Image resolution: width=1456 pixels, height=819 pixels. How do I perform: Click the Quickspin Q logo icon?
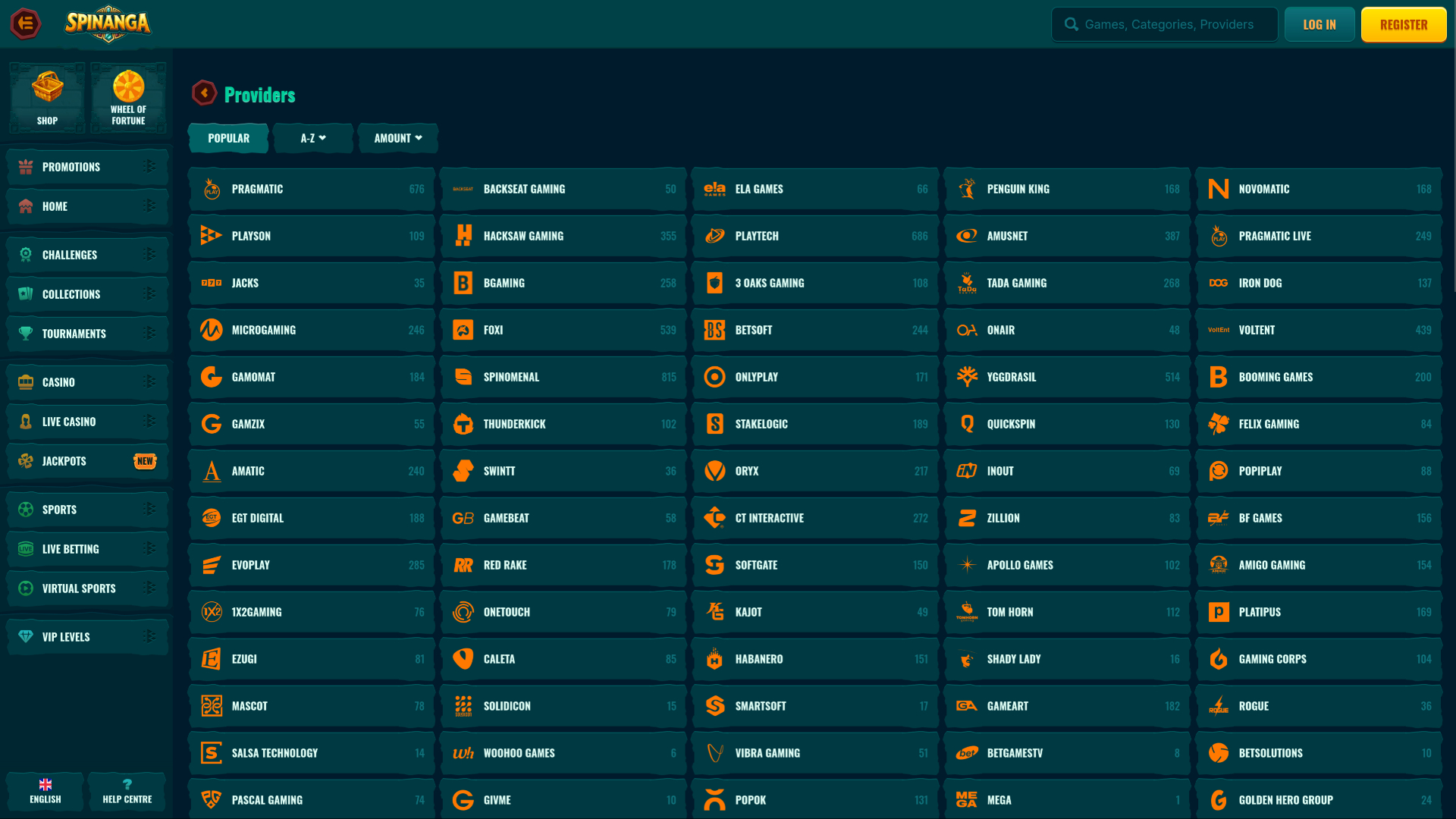(967, 424)
